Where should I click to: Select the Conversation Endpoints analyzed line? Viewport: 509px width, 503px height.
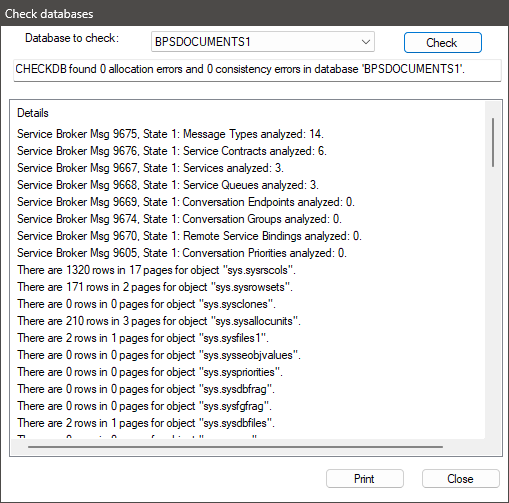point(186,202)
